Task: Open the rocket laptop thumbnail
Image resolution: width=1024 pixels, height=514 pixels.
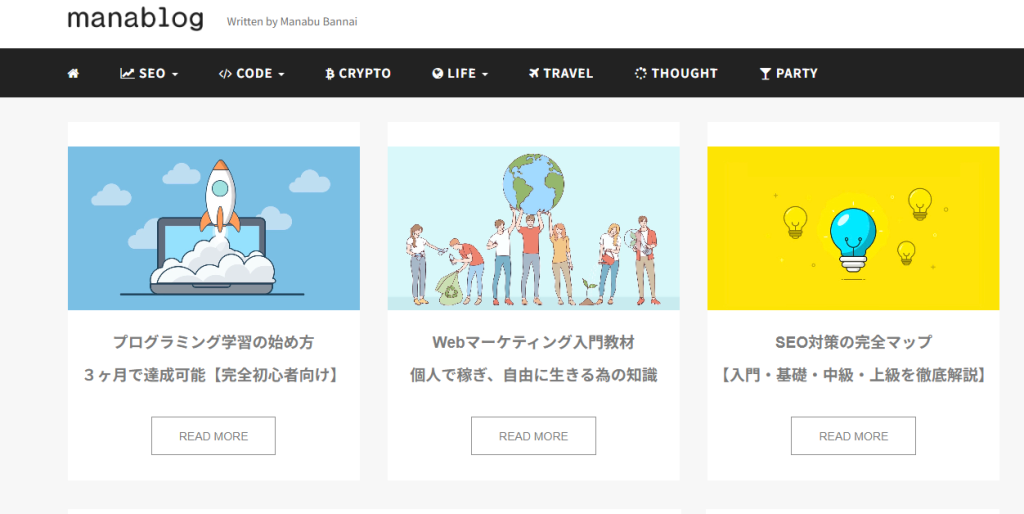Action: [213, 228]
